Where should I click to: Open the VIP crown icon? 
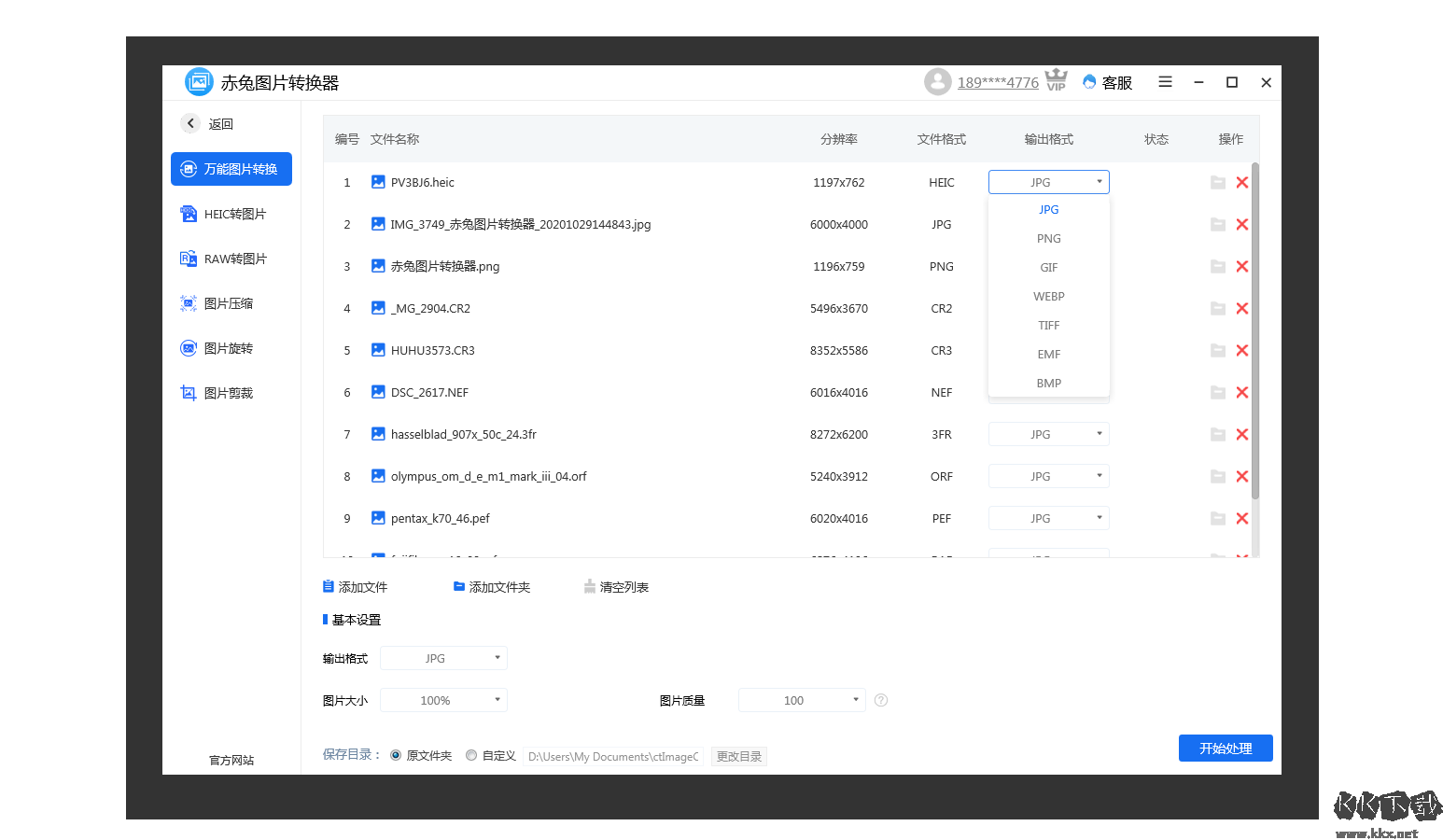[x=1056, y=80]
